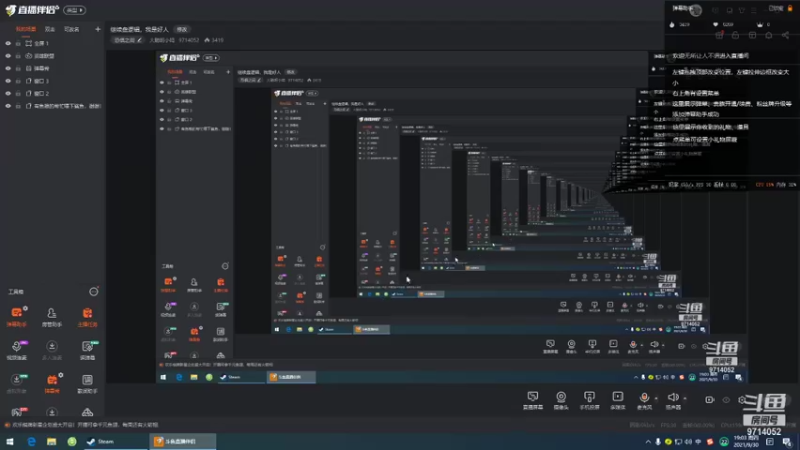Screen dimensions: 800x450
Task: Open the 视频连麦 tool
Action: click(16, 350)
